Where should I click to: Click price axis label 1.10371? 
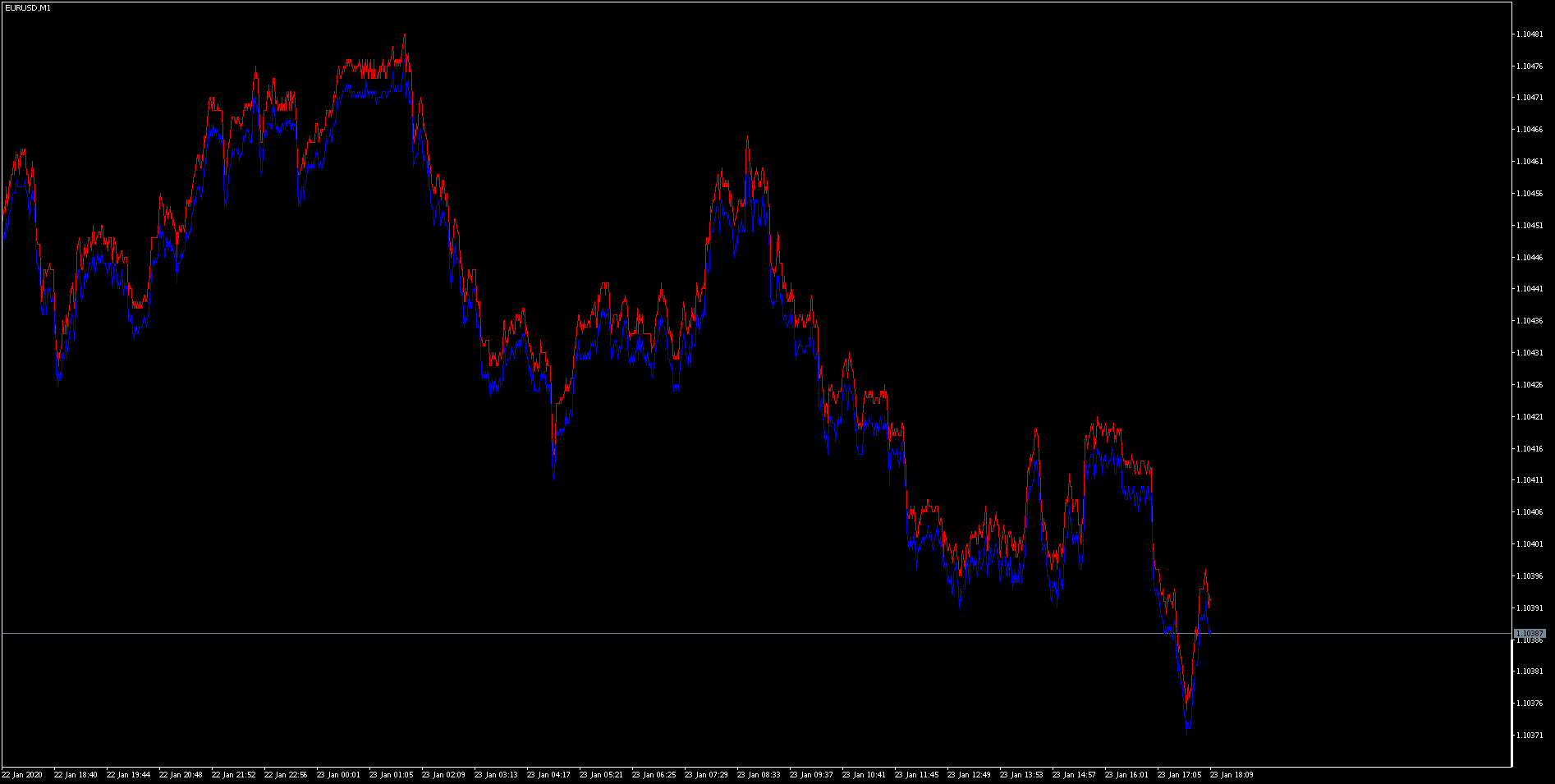point(1530,736)
